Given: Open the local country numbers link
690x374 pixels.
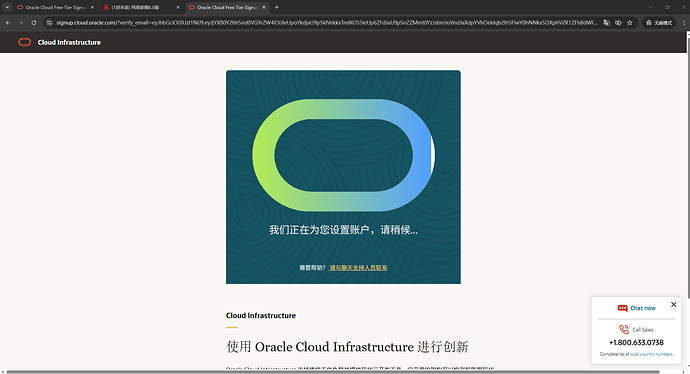Looking at the screenshot, I should [651, 354].
